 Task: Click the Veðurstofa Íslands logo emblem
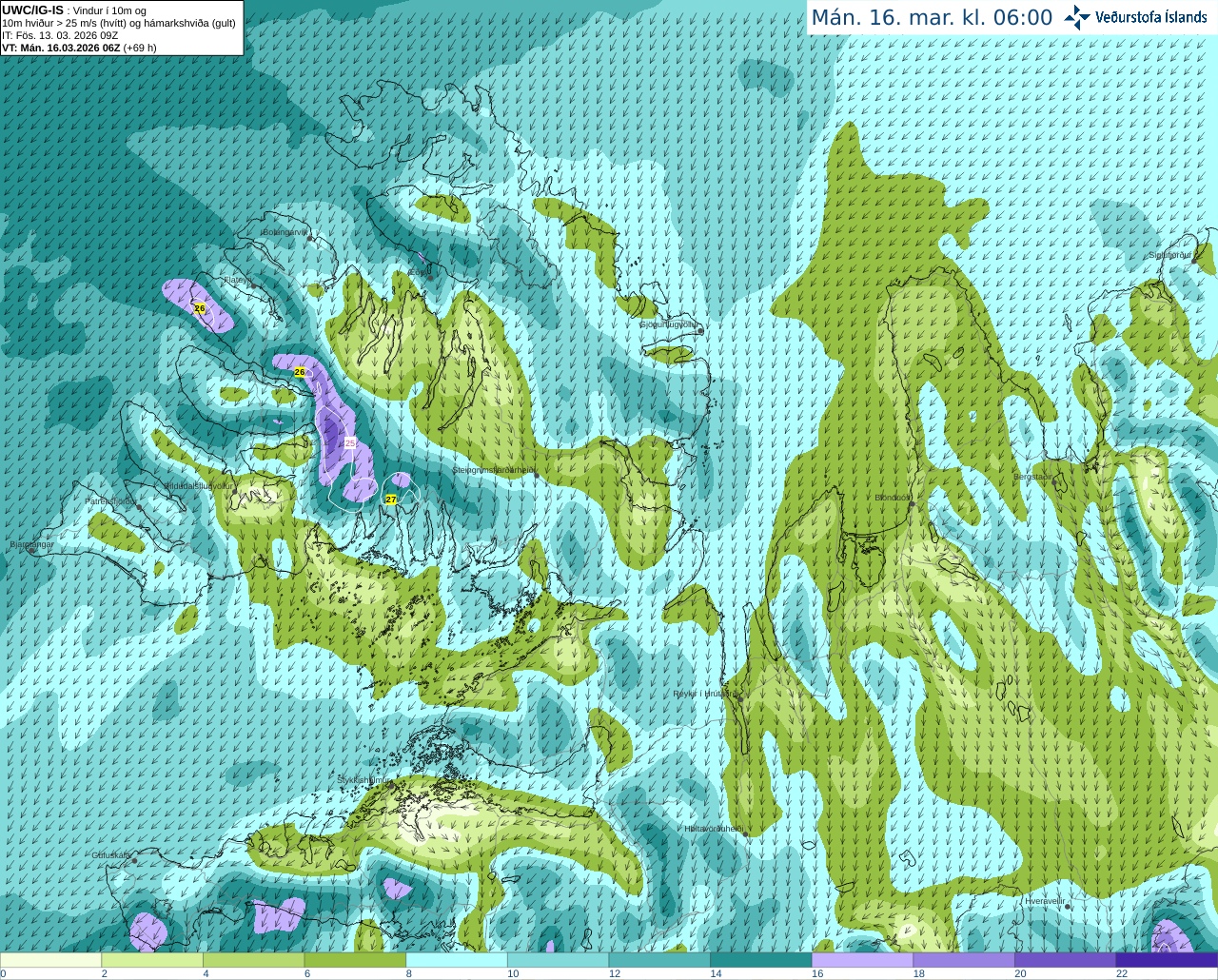1077,17
